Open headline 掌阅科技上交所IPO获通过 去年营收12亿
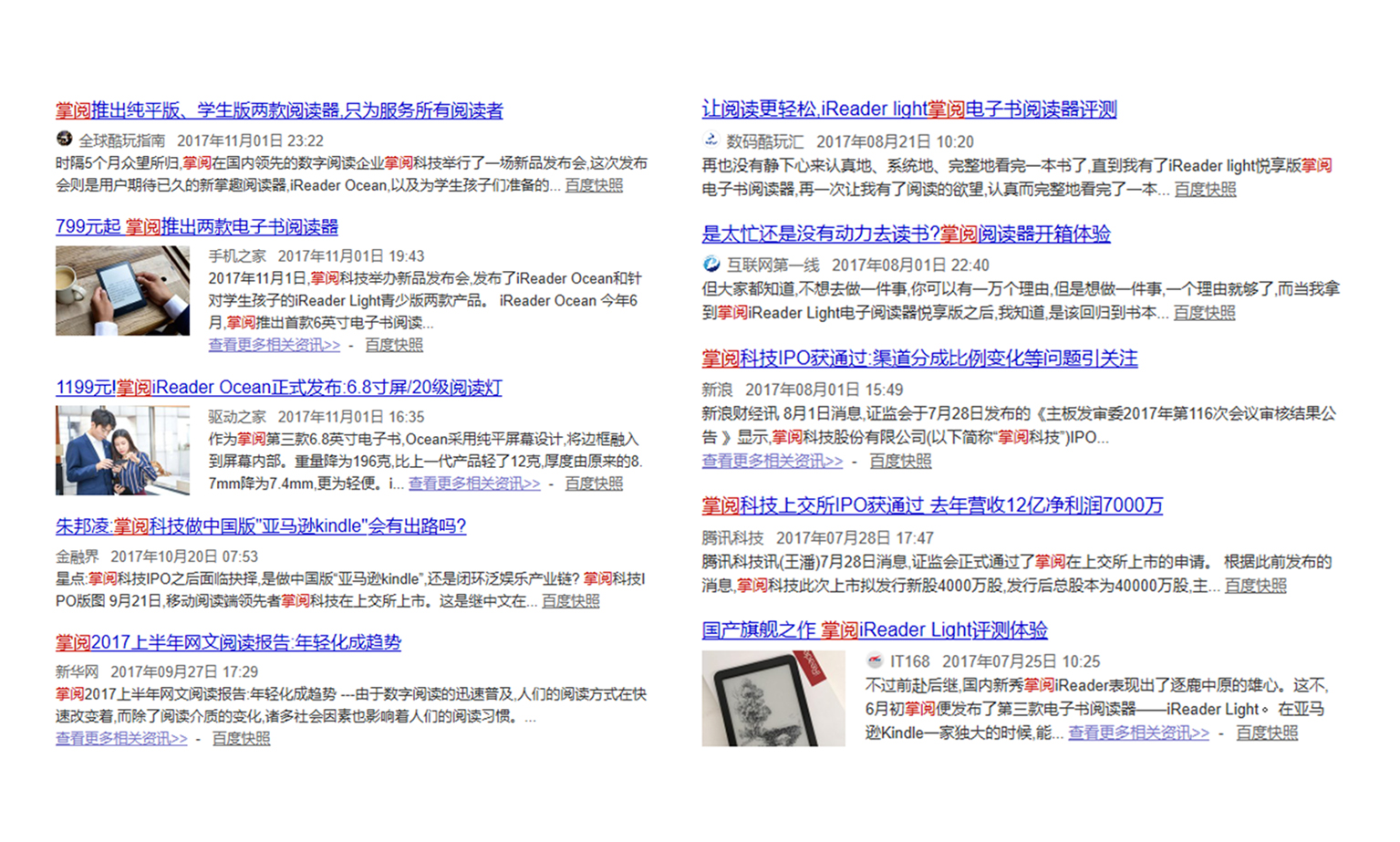The height and width of the screenshot is (842, 1400). click(x=932, y=505)
